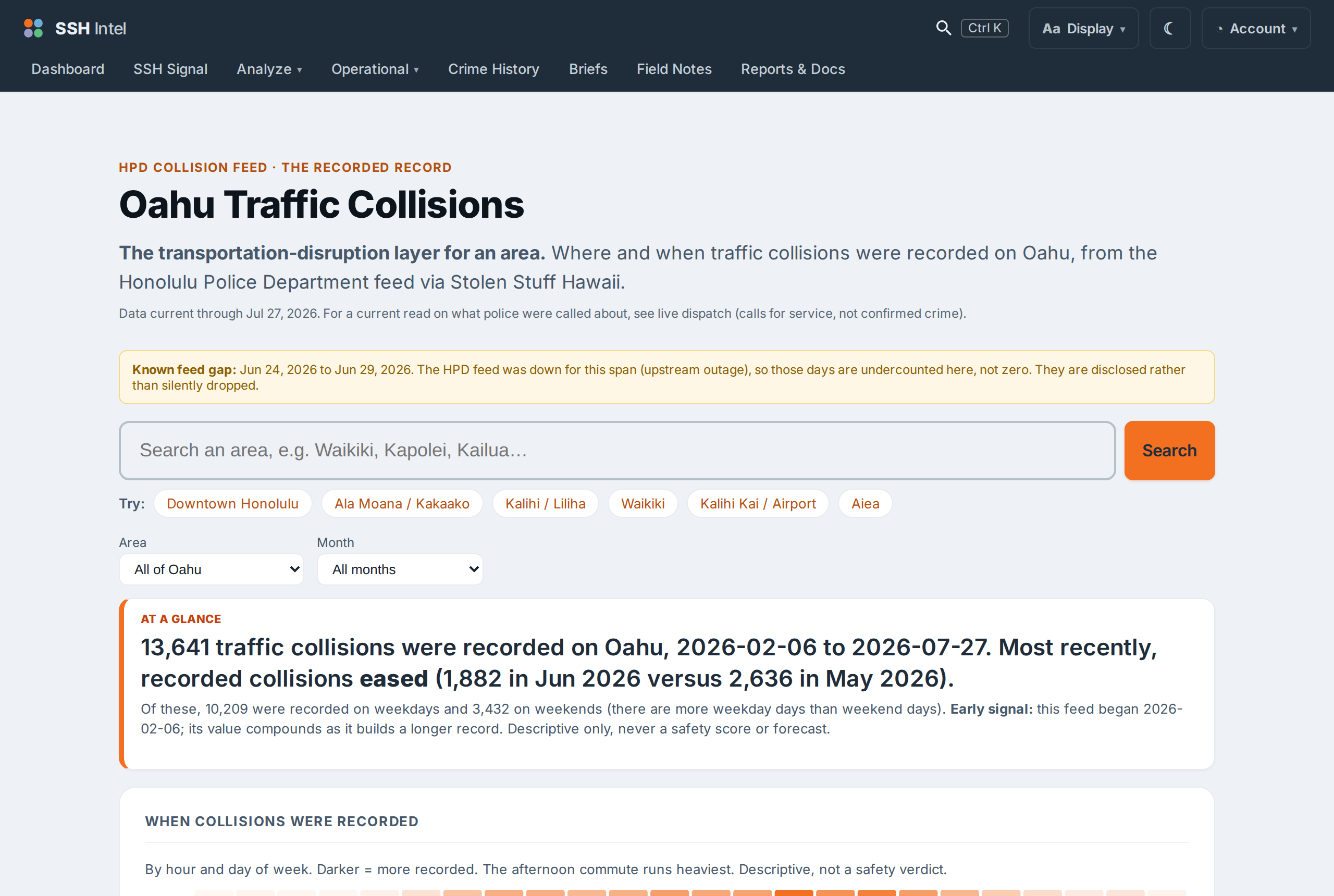
Task: Click the 'WHEN COLLISIONS WERE RECORDED' heading
Action: [281, 821]
